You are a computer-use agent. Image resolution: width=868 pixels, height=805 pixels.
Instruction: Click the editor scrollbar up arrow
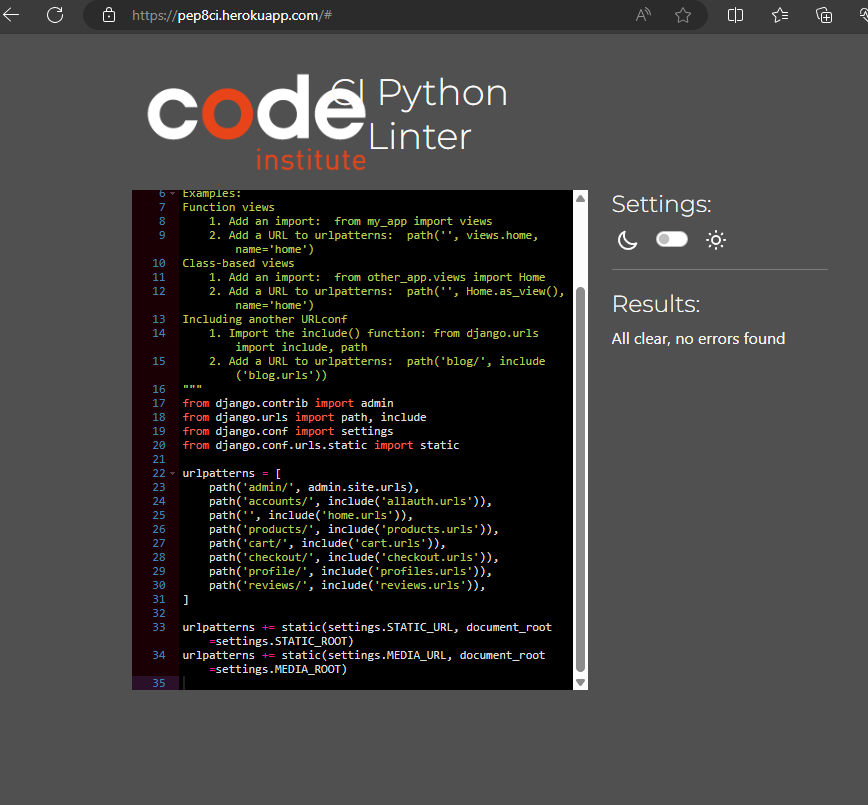(x=580, y=198)
